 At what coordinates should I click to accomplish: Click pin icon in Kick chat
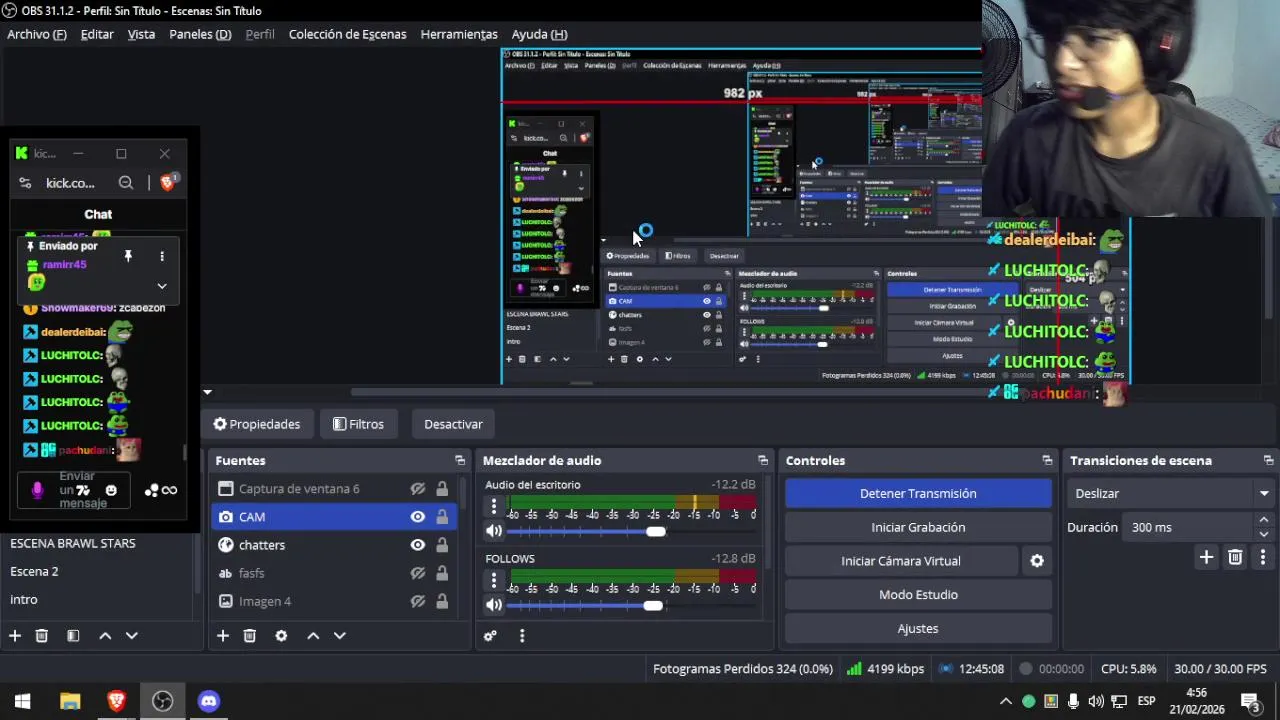click(128, 257)
